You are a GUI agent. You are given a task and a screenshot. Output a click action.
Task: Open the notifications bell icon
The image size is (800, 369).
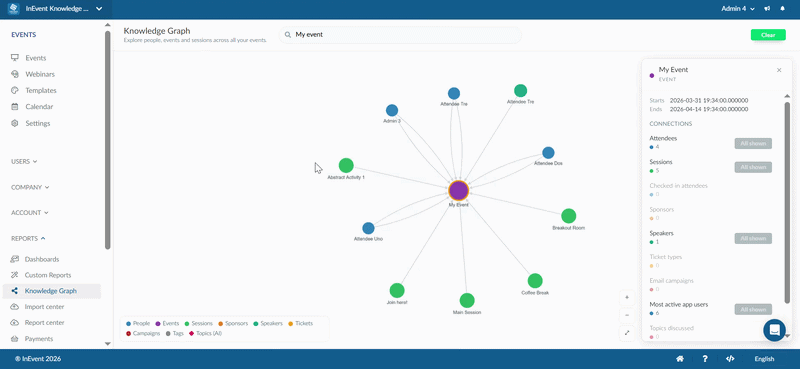782,9
